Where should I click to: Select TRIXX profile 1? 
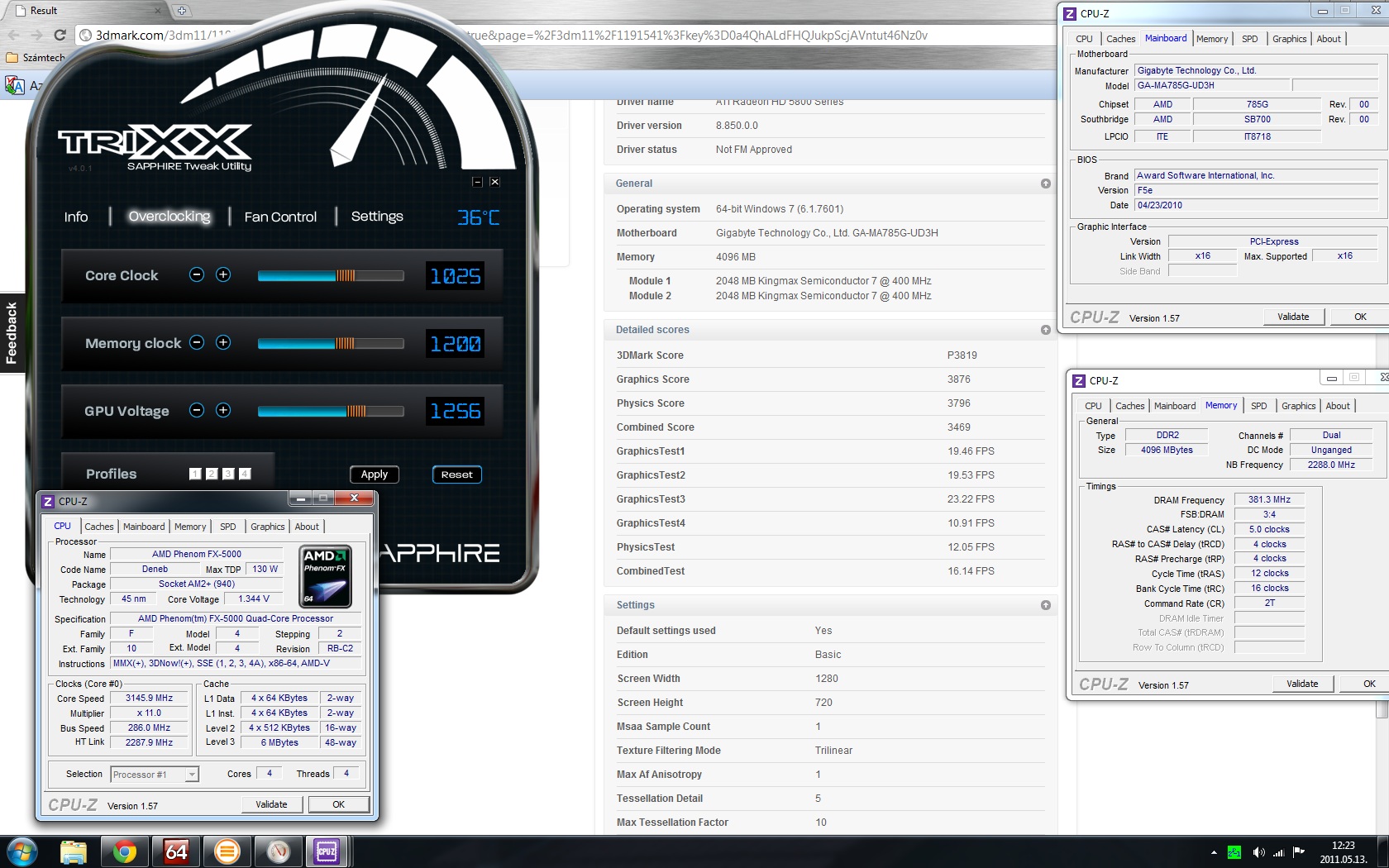click(195, 474)
